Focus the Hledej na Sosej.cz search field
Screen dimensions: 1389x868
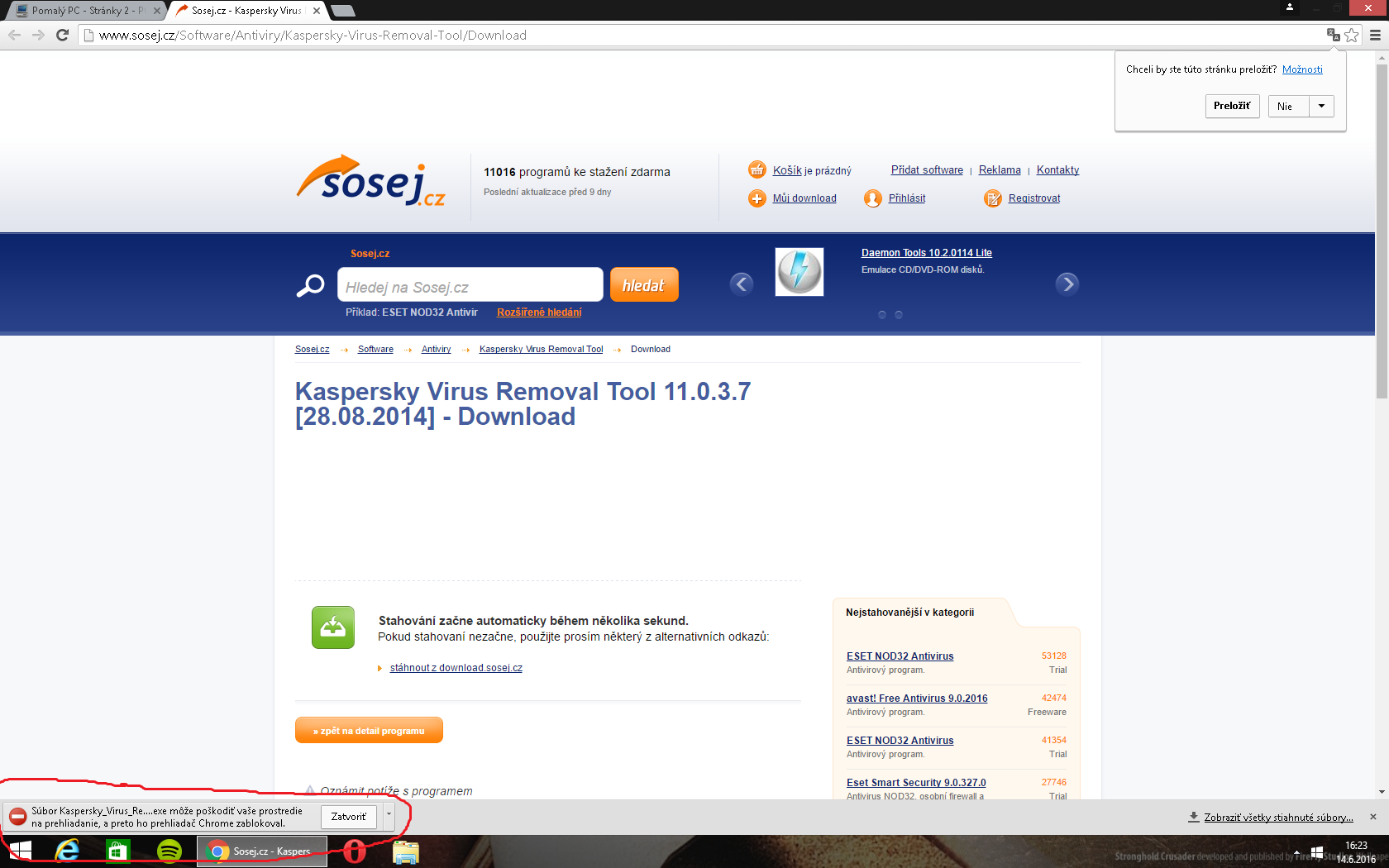[x=470, y=285]
